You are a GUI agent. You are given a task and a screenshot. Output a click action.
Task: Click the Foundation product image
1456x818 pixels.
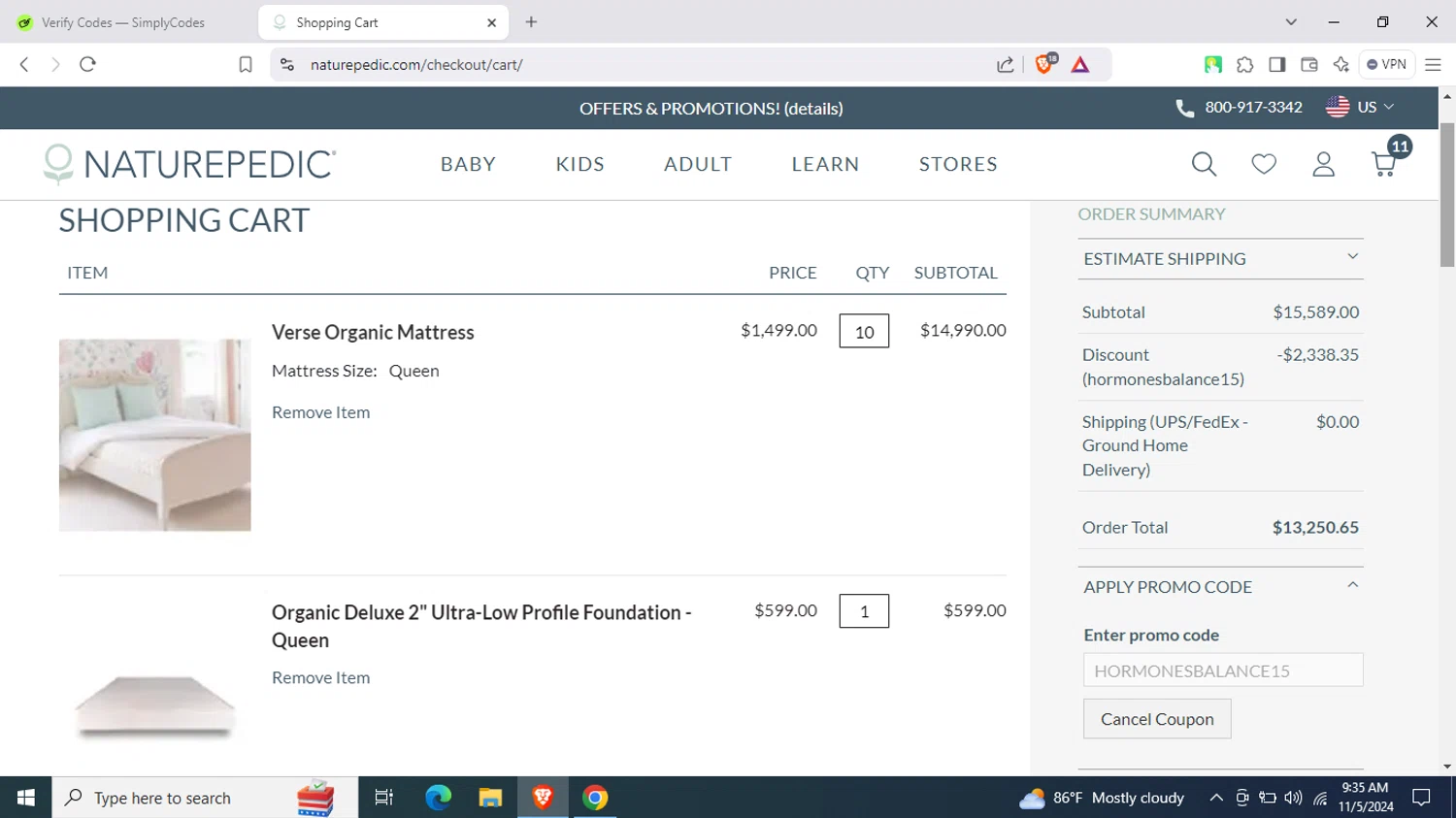155,705
